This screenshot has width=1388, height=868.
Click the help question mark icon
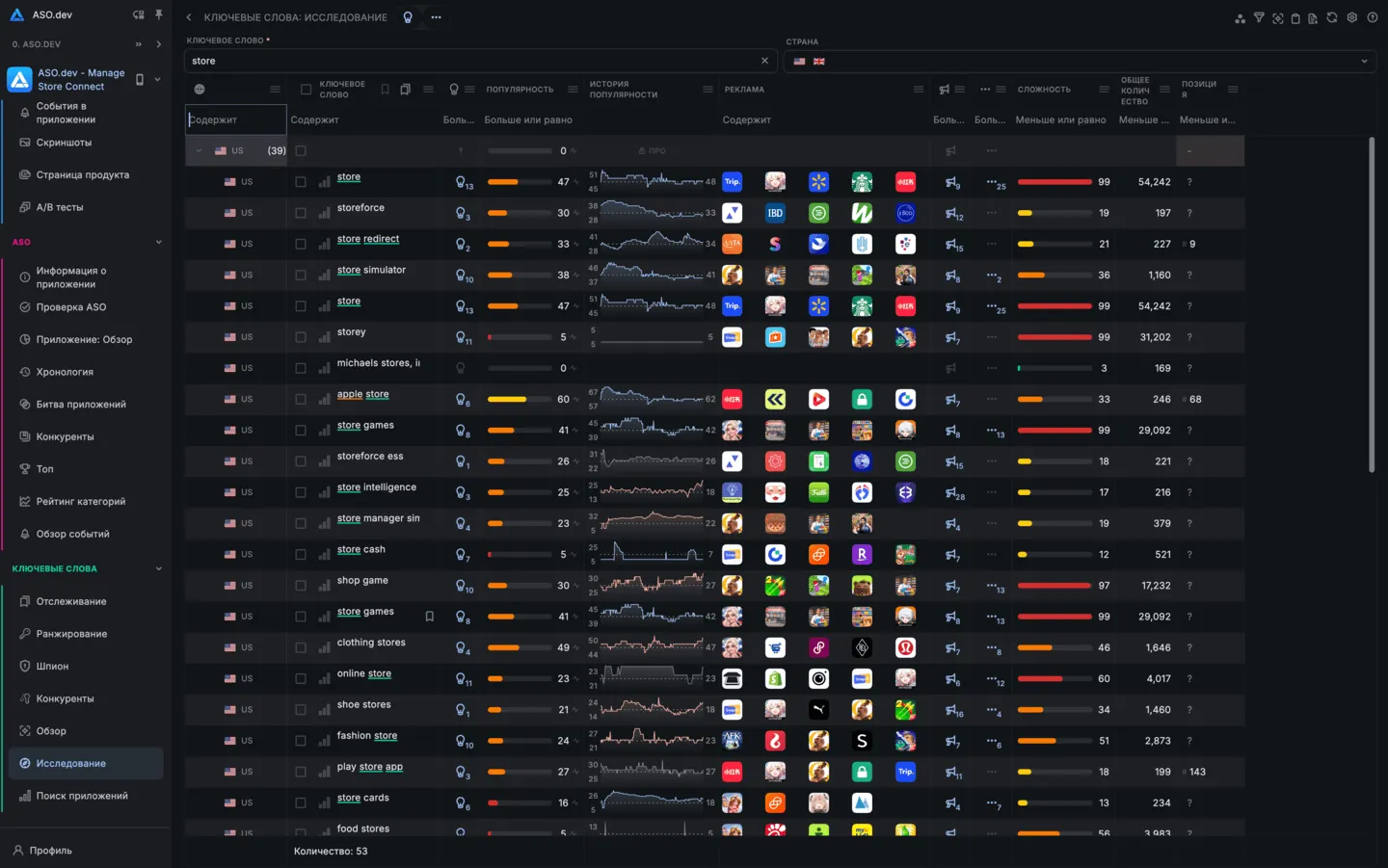[x=1372, y=17]
